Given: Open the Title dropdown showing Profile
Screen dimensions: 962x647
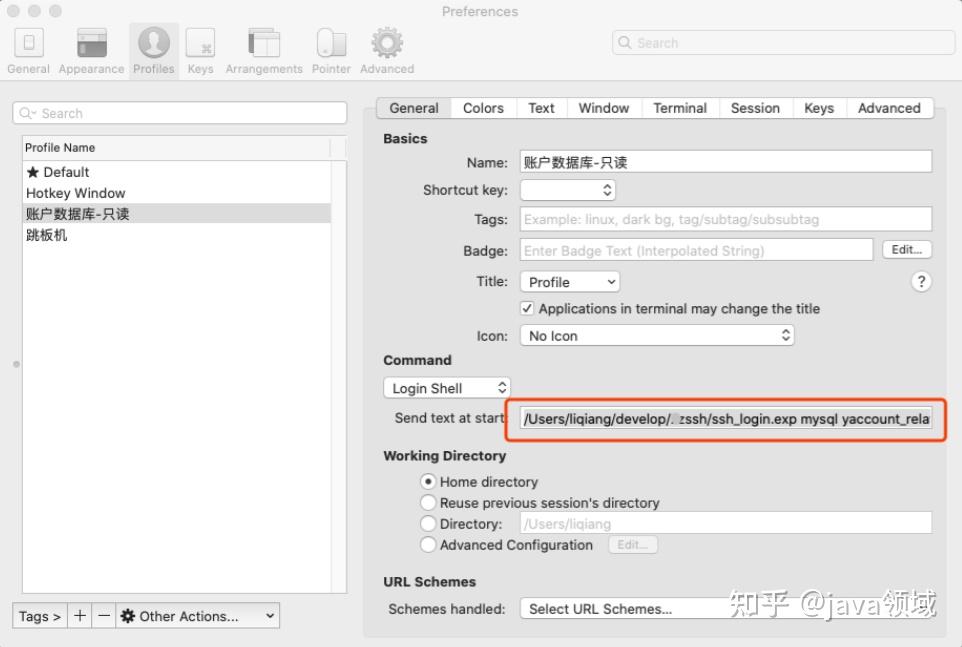Looking at the screenshot, I should pyautogui.click(x=569, y=282).
